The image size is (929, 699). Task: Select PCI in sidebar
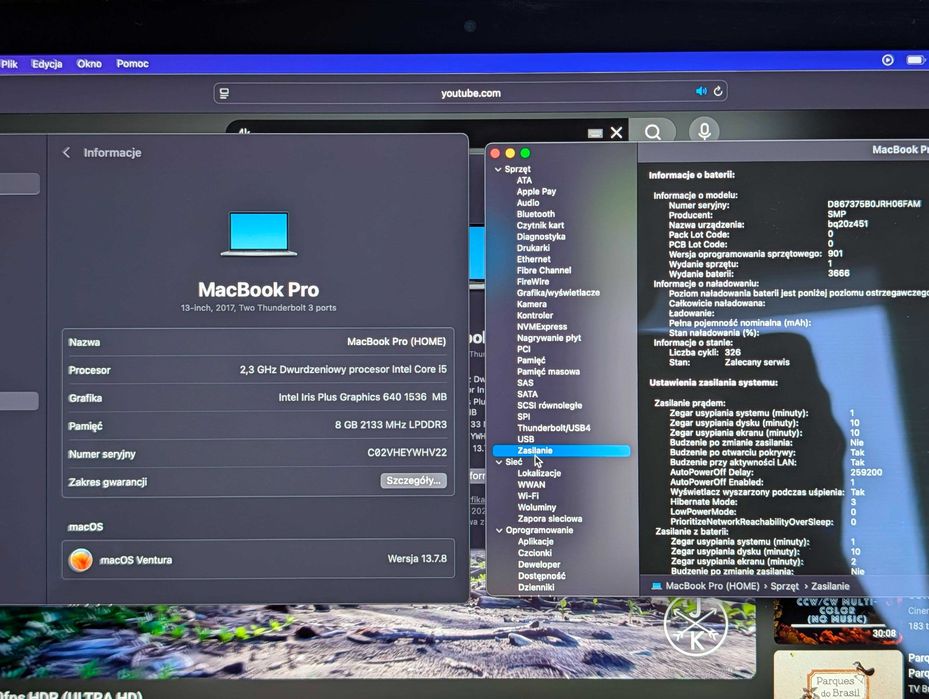524,349
